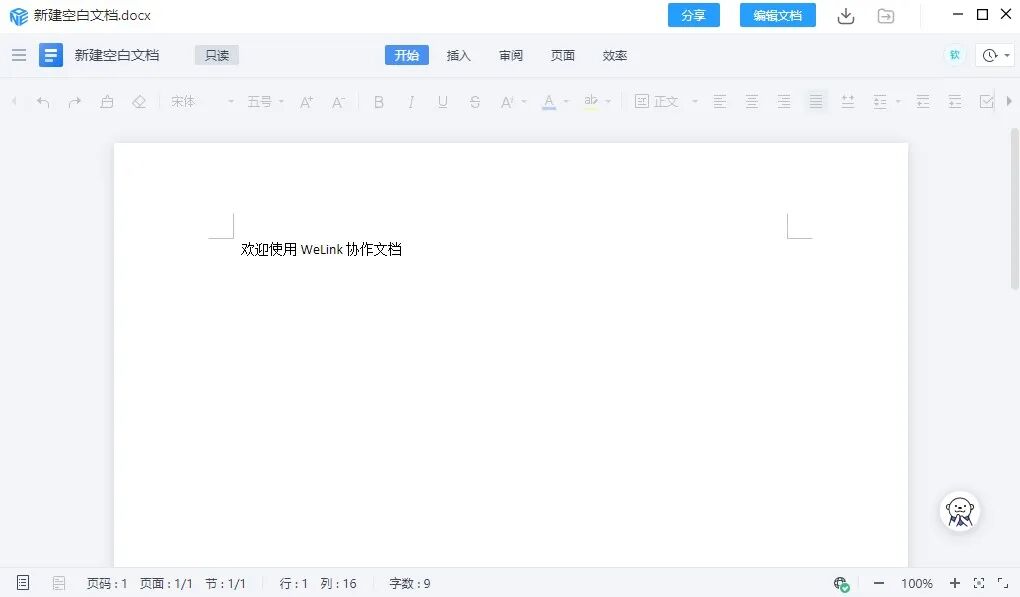The height and width of the screenshot is (597, 1020).
Task: Switch to the 插入 ribbon tab
Action: pos(458,56)
